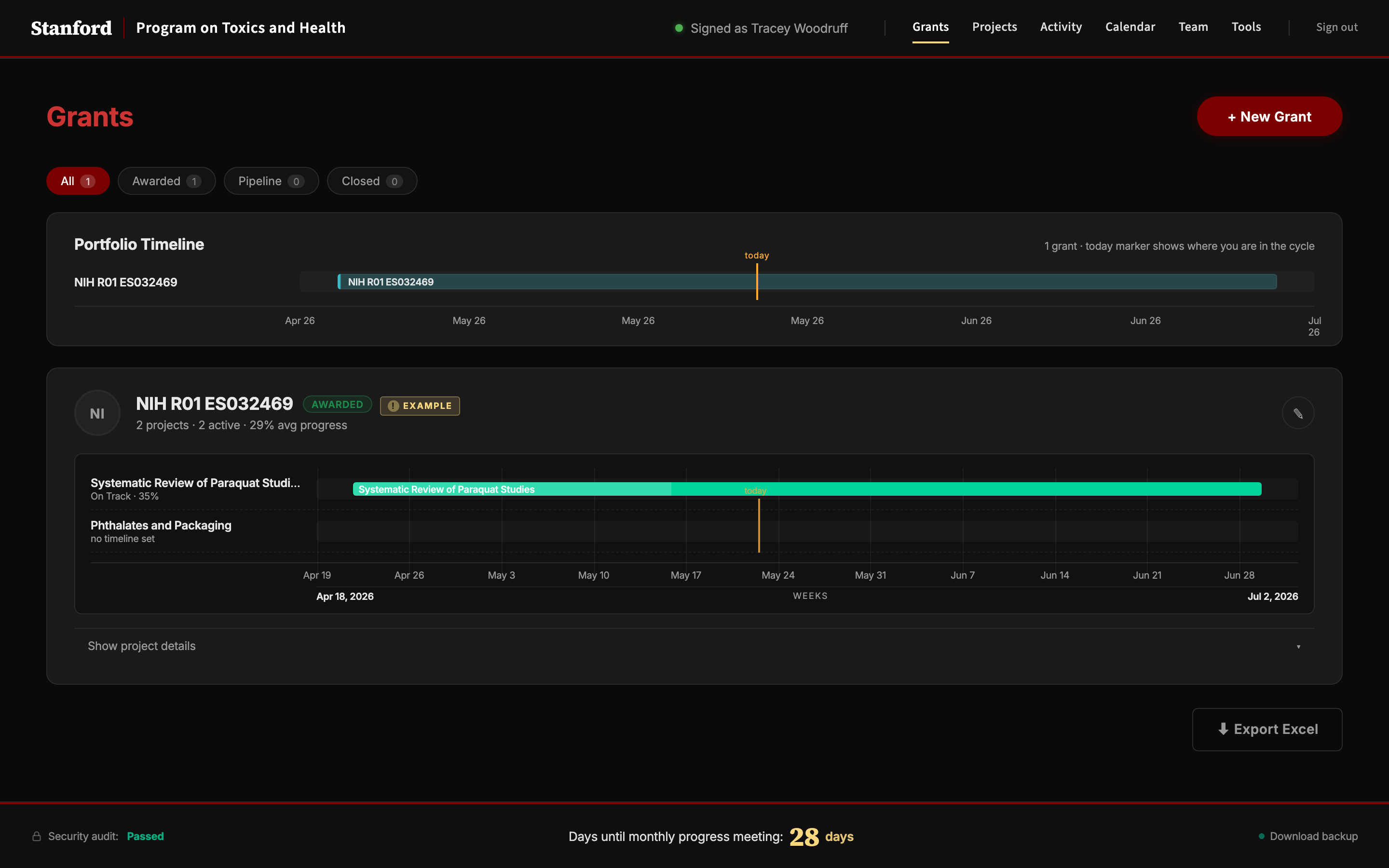1389x868 pixels.
Task: Open the Team page
Action: (x=1193, y=27)
